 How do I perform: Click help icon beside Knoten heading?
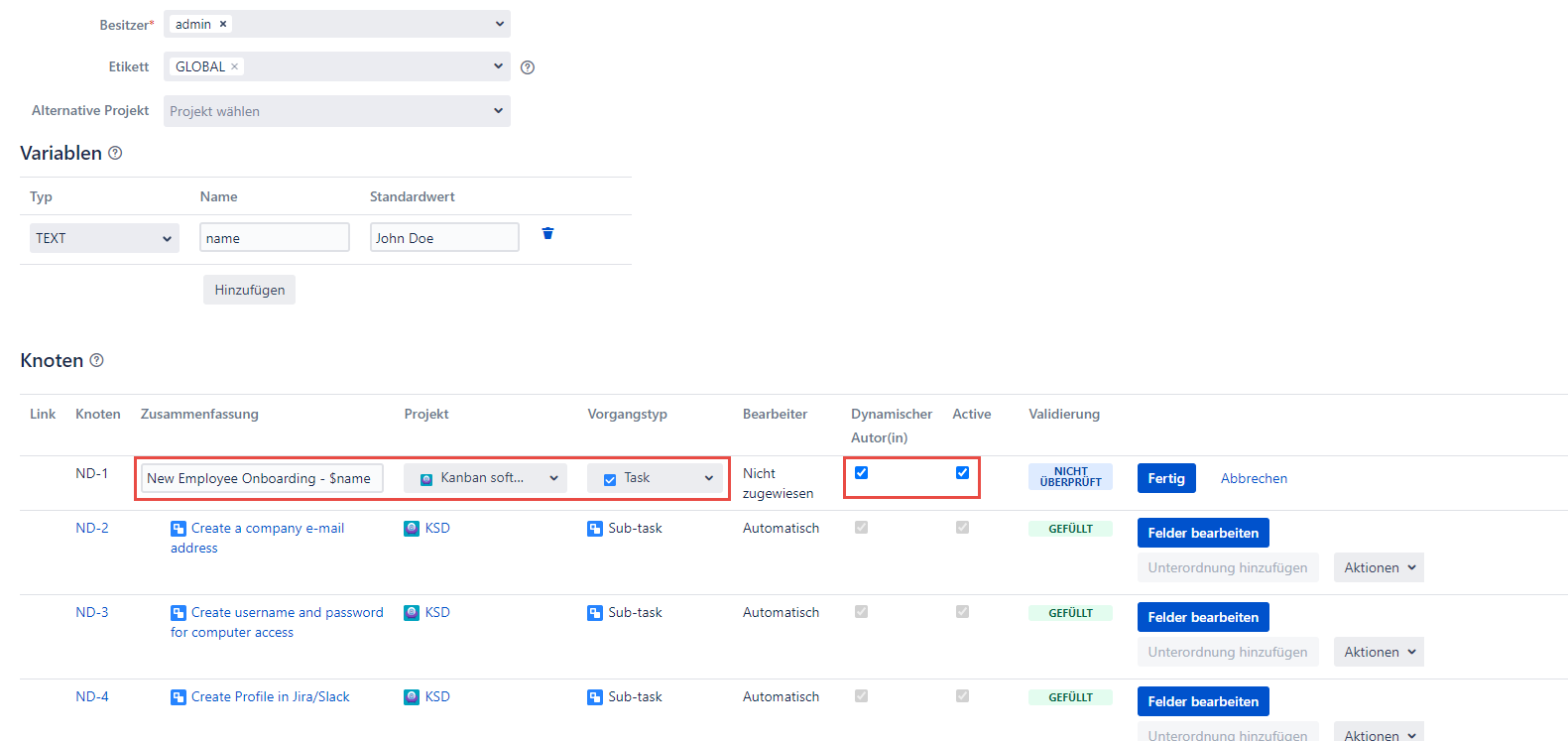96,360
